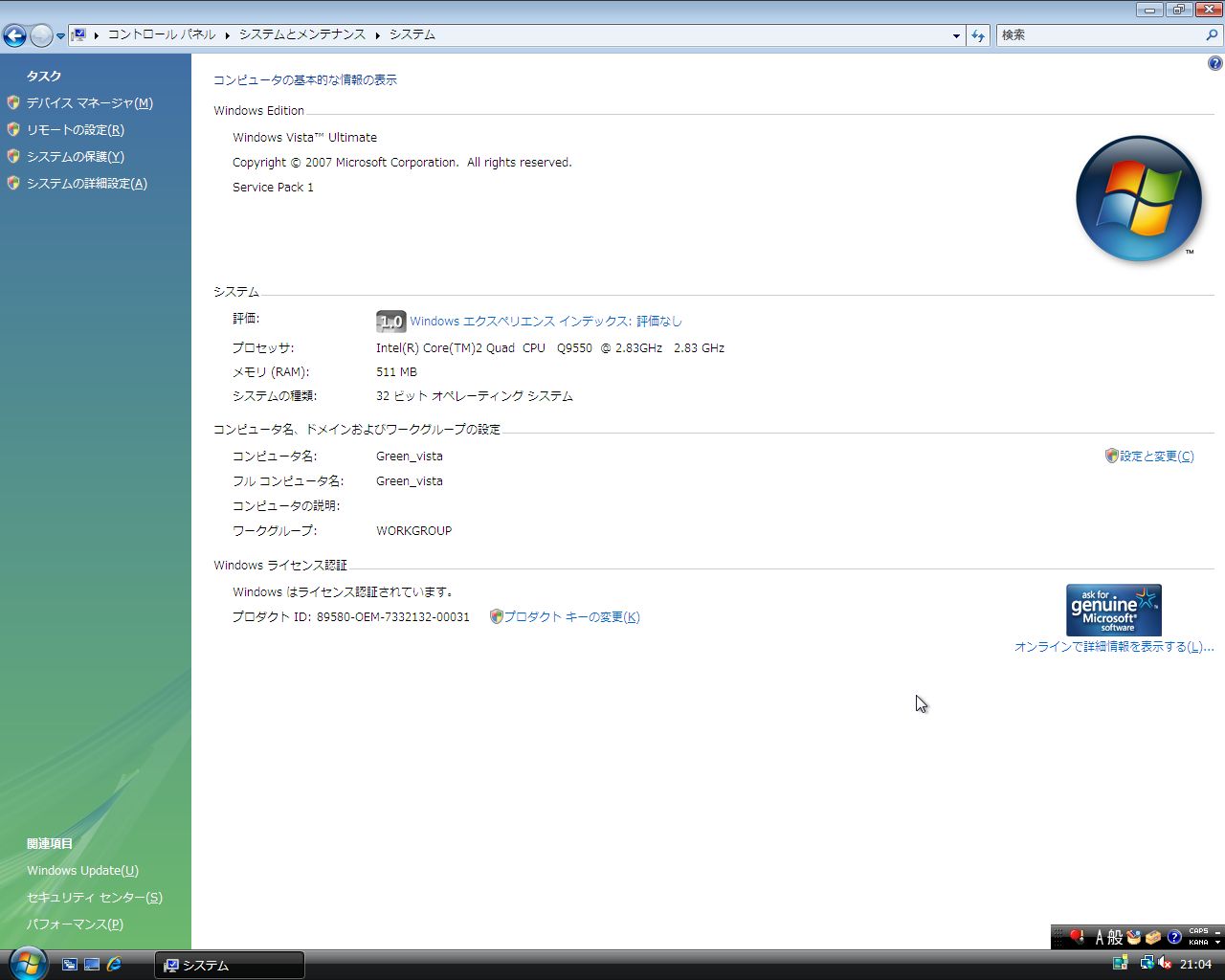This screenshot has width=1225, height=980.
Task: Toggle CAPS on the language bar
Action: click(1198, 931)
